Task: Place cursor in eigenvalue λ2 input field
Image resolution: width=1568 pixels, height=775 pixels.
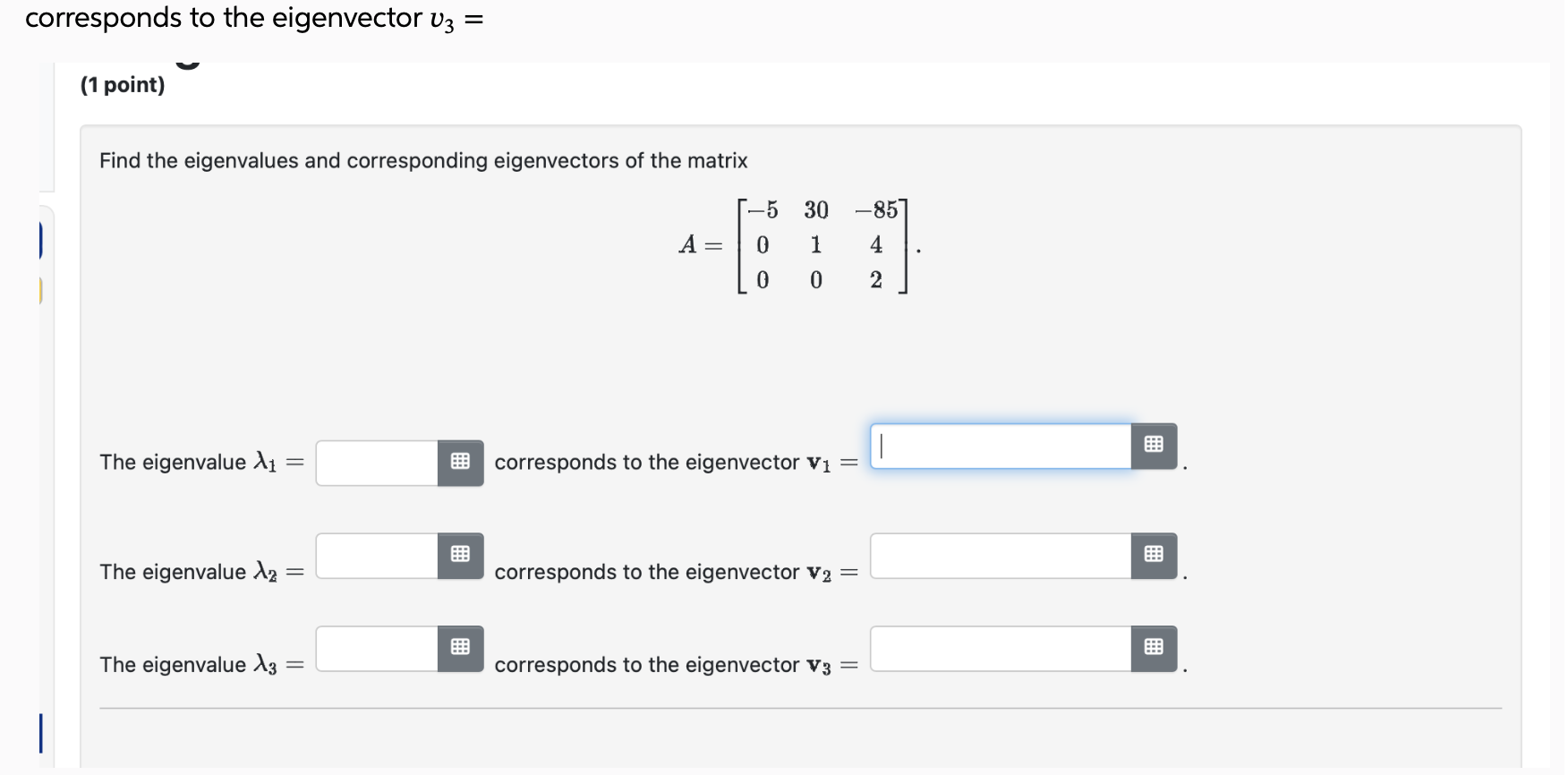Action: pos(376,555)
